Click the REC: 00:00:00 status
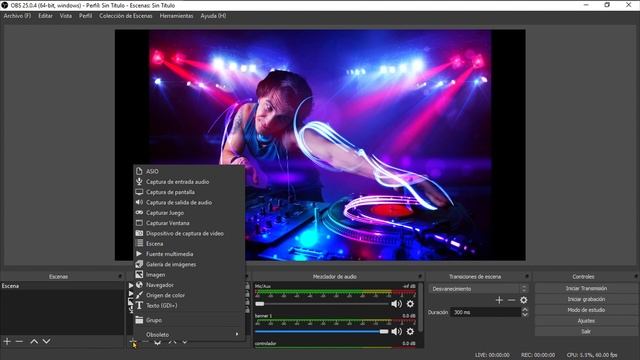This screenshot has width=640, height=360. click(x=538, y=355)
